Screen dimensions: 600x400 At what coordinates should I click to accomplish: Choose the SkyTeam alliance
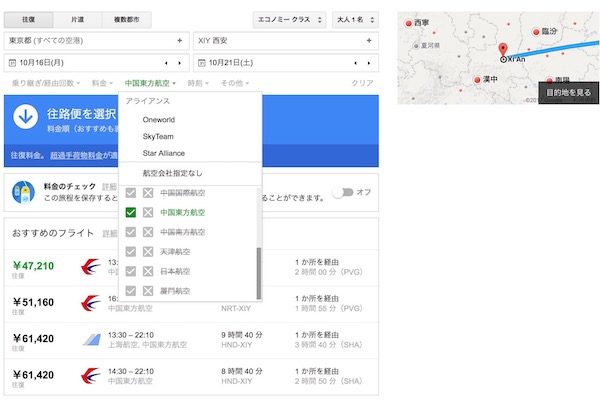pyautogui.click(x=158, y=137)
